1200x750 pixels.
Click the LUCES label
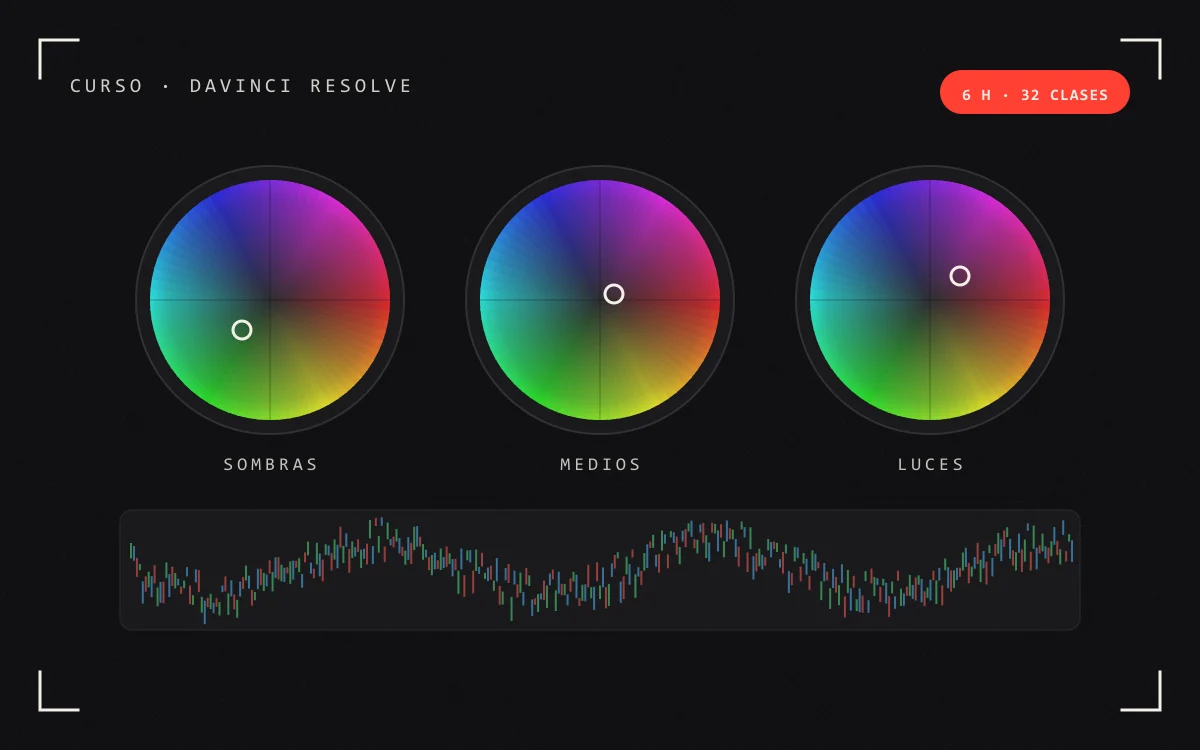(x=930, y=464)
